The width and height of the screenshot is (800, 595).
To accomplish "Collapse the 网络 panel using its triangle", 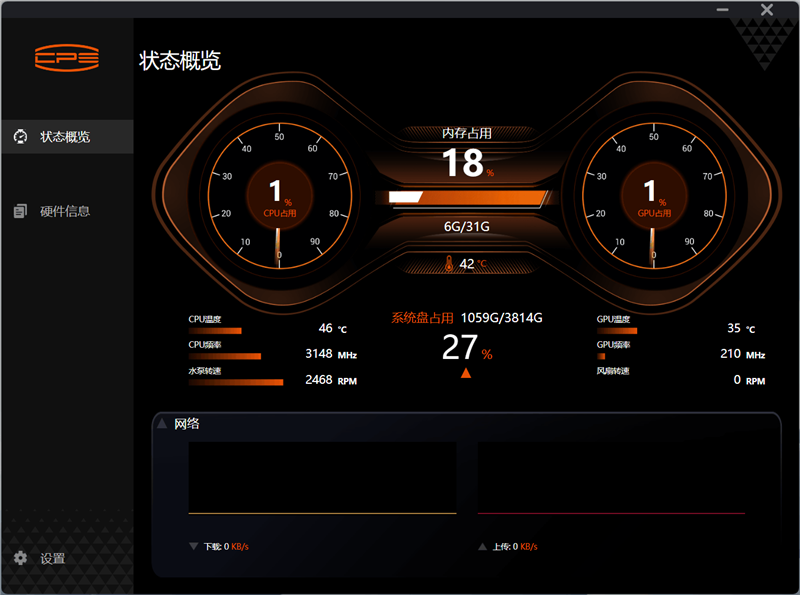I will (x=161, y=423).
